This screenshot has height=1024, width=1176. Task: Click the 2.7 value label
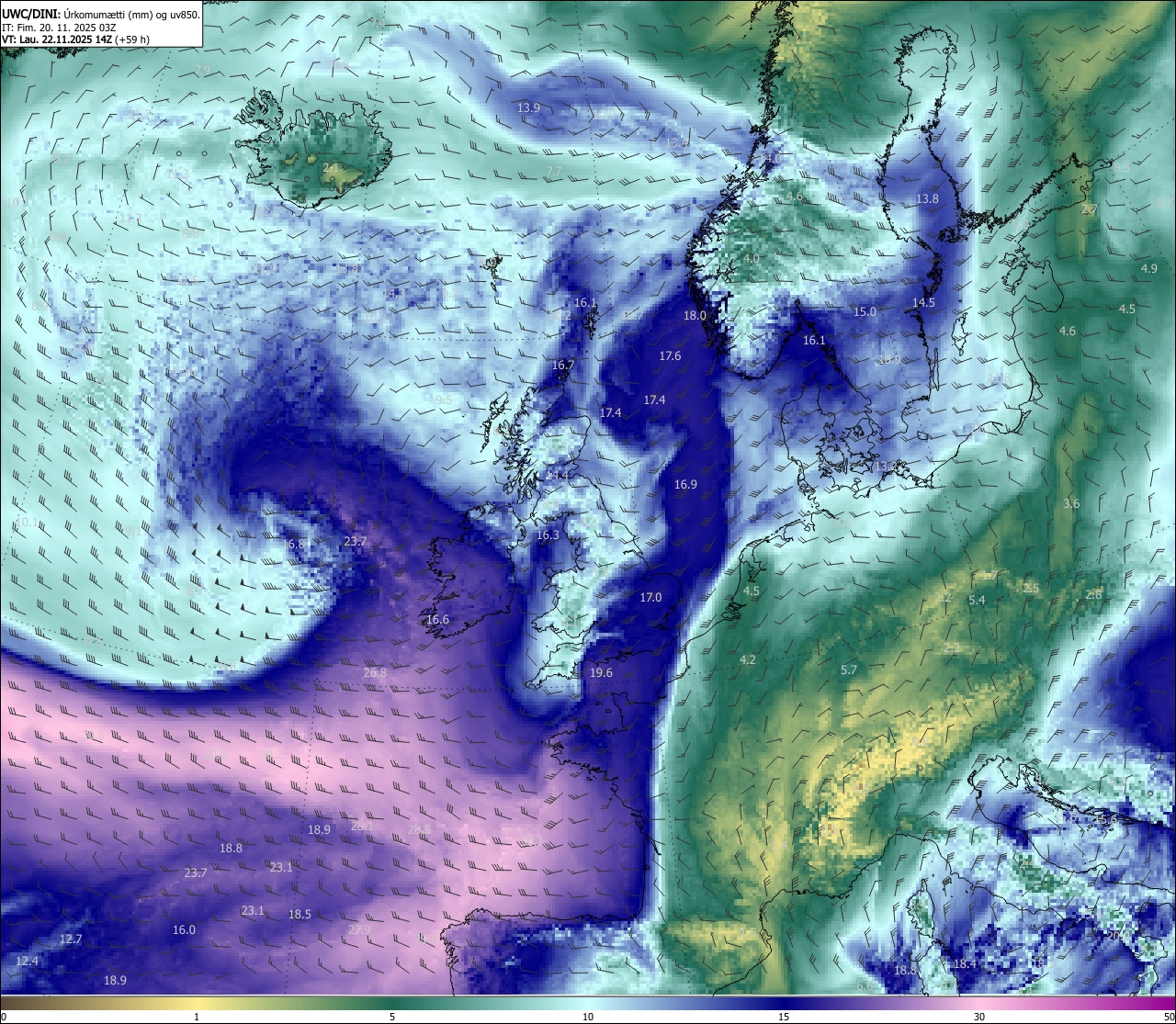[1090, 209]
